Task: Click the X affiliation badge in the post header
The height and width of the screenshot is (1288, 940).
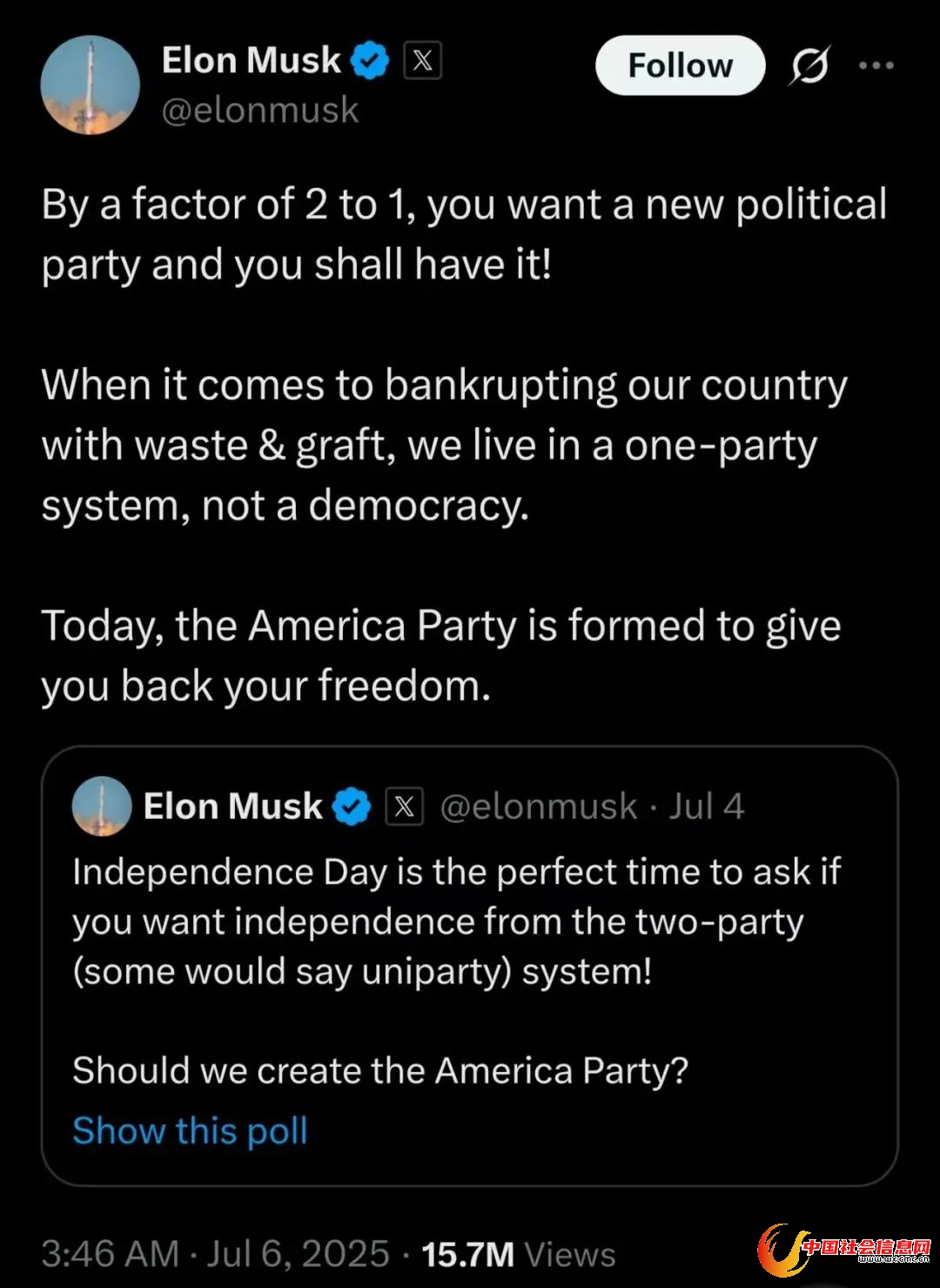Action: point(422,61)
